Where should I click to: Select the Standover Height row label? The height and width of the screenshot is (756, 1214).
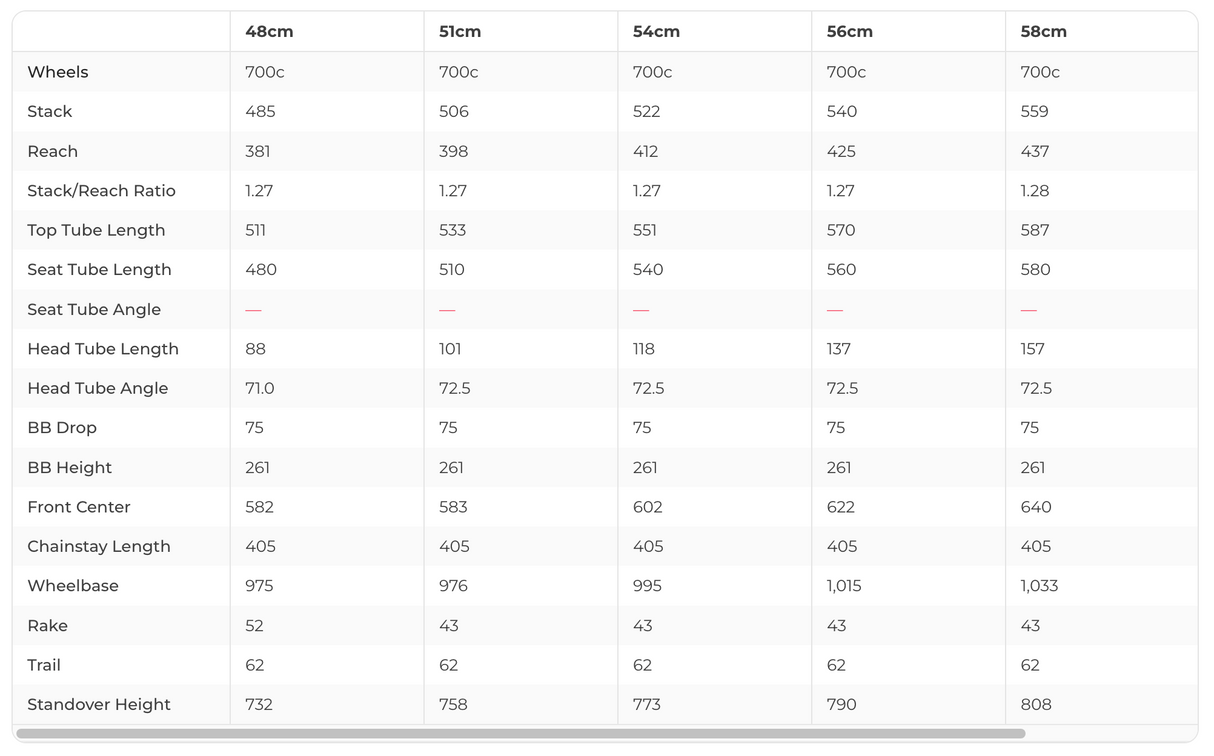[99, 705]
